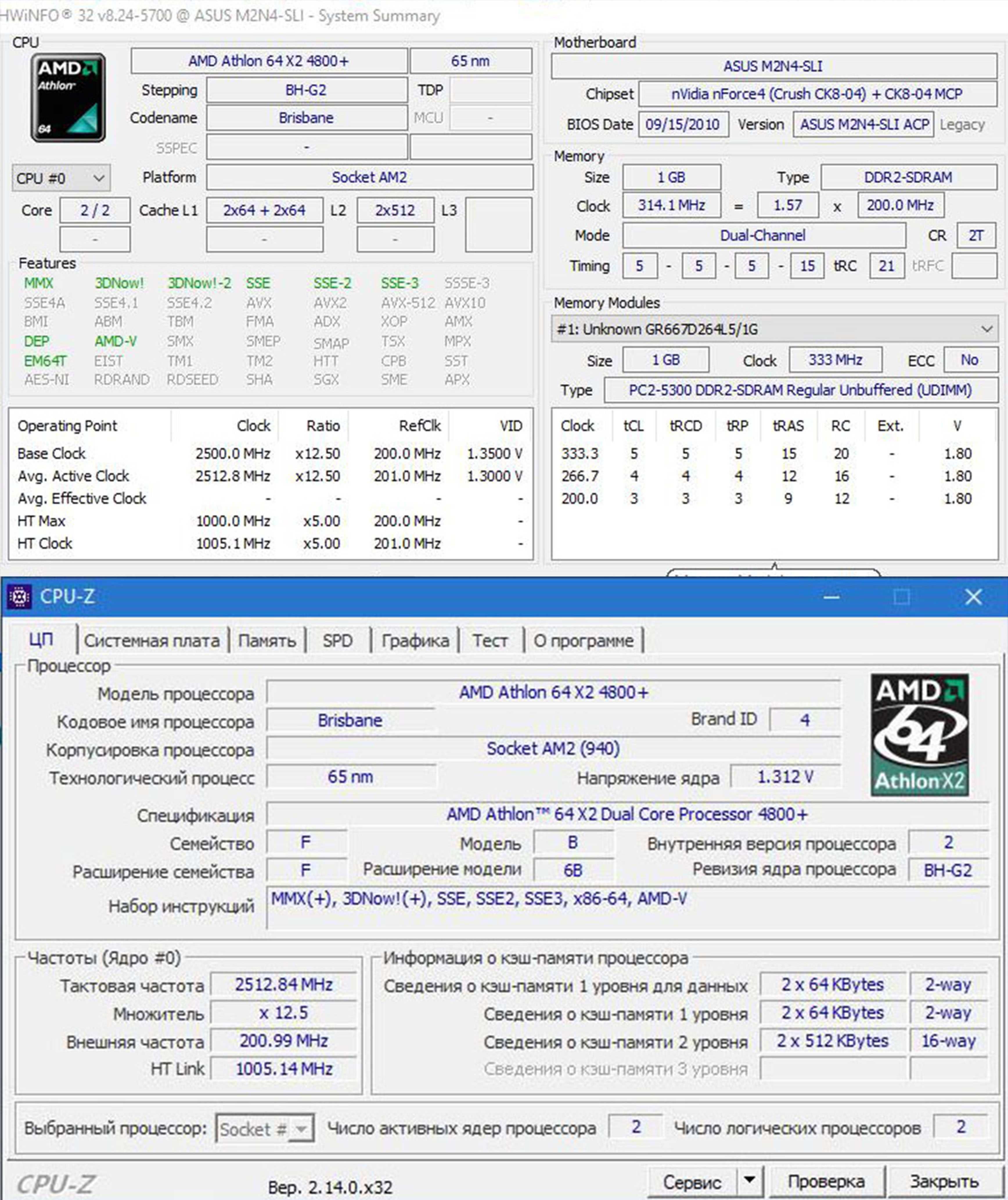1008x1200 pixels.
Task: Click the Codename value Brisbane in HWiNFO
Action: pyautogui.click(x=307, y=118)
